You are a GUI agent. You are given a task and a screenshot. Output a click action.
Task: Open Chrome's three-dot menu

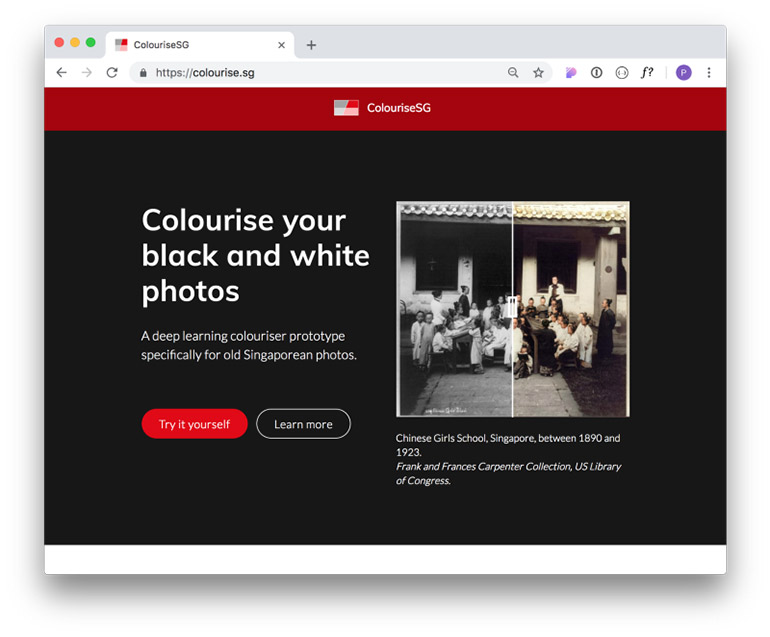click(x=709, y=73)
